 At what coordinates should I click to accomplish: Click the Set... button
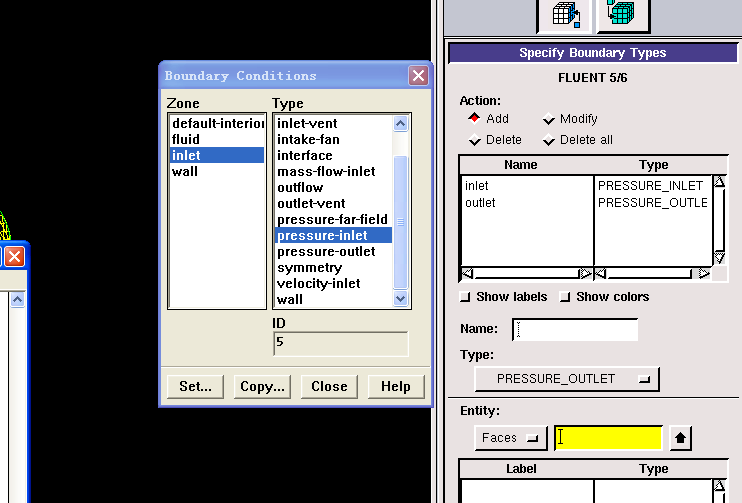click(195, 386)
